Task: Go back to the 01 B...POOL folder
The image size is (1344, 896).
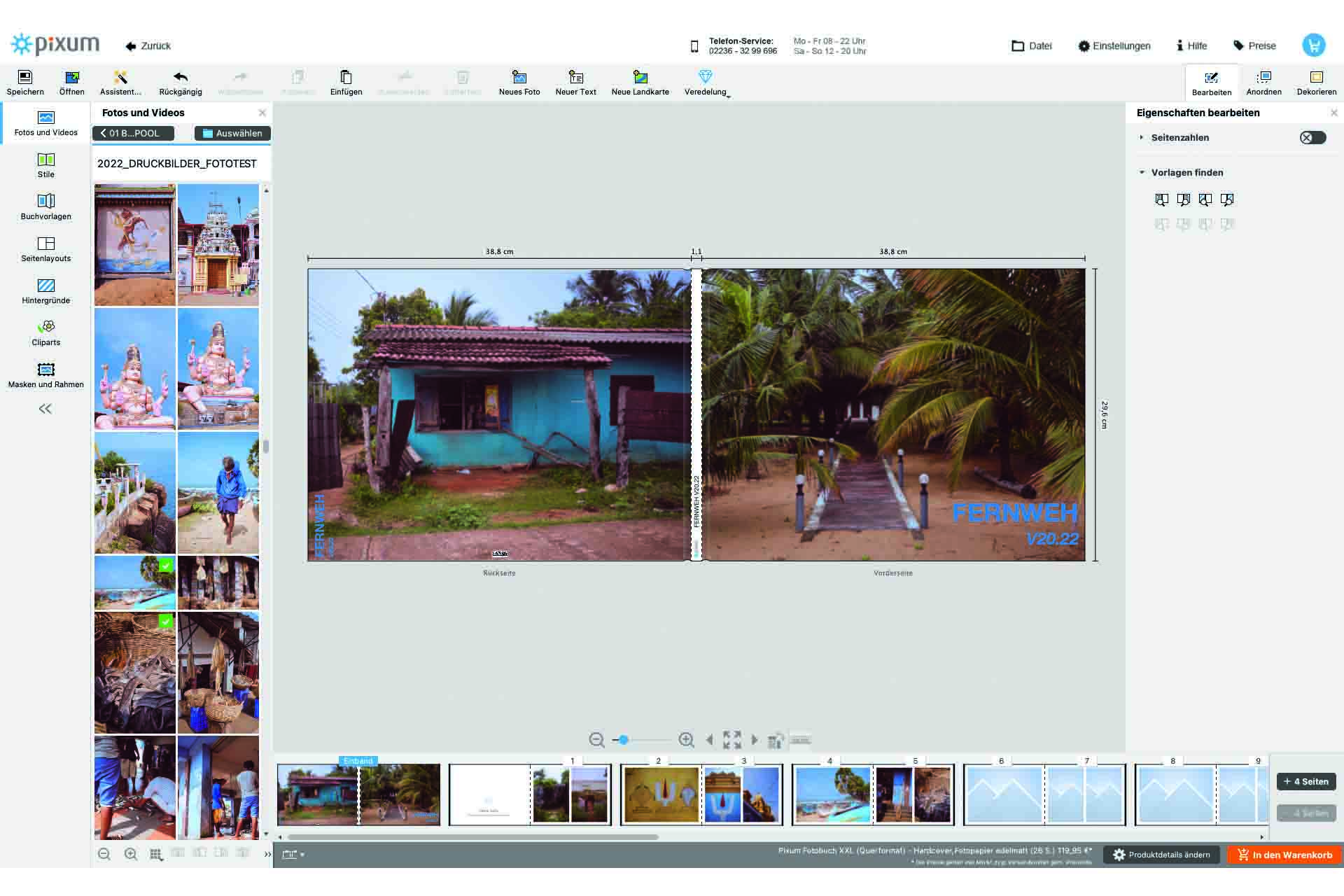Action: (x=134, y=133)
